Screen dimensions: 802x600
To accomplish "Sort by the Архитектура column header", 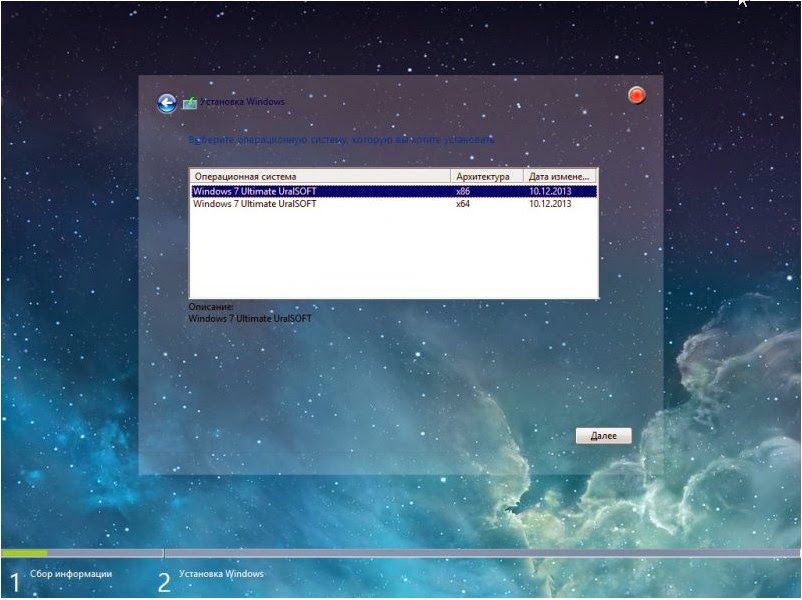I will click(487, 176).
